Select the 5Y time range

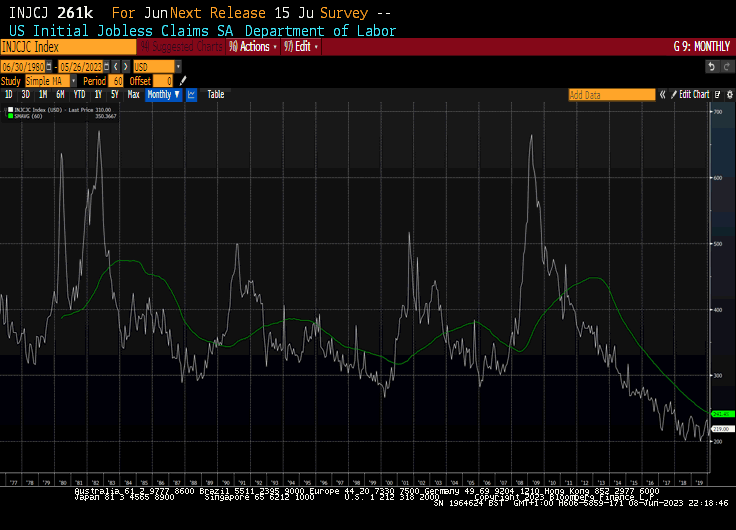(x=115, y=94)
